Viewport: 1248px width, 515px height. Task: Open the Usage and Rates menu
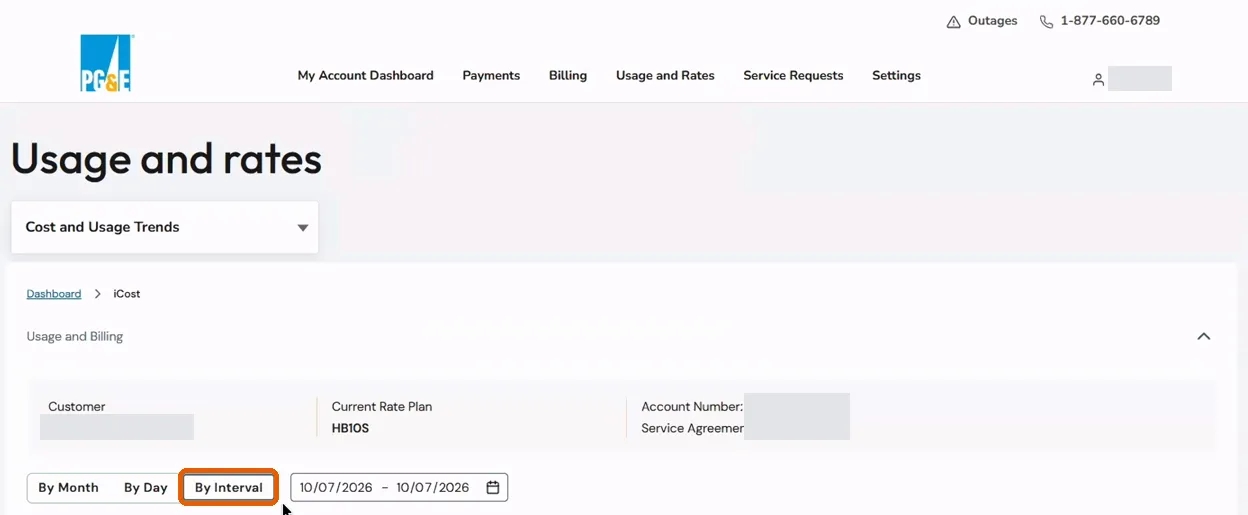click(665, 76)
